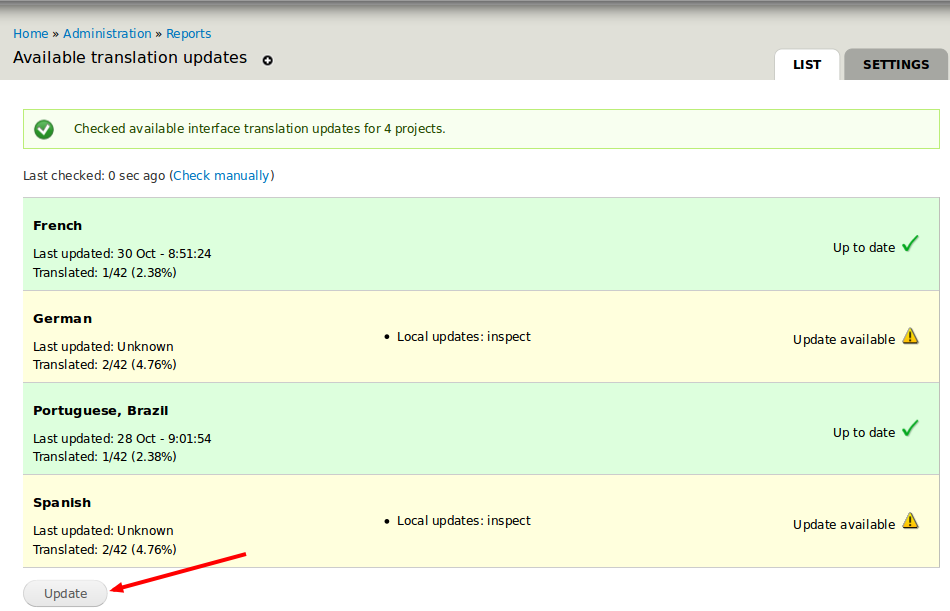Open the Reports breadcrumb link
Screen dimensions: 950x611
(188, 34)
